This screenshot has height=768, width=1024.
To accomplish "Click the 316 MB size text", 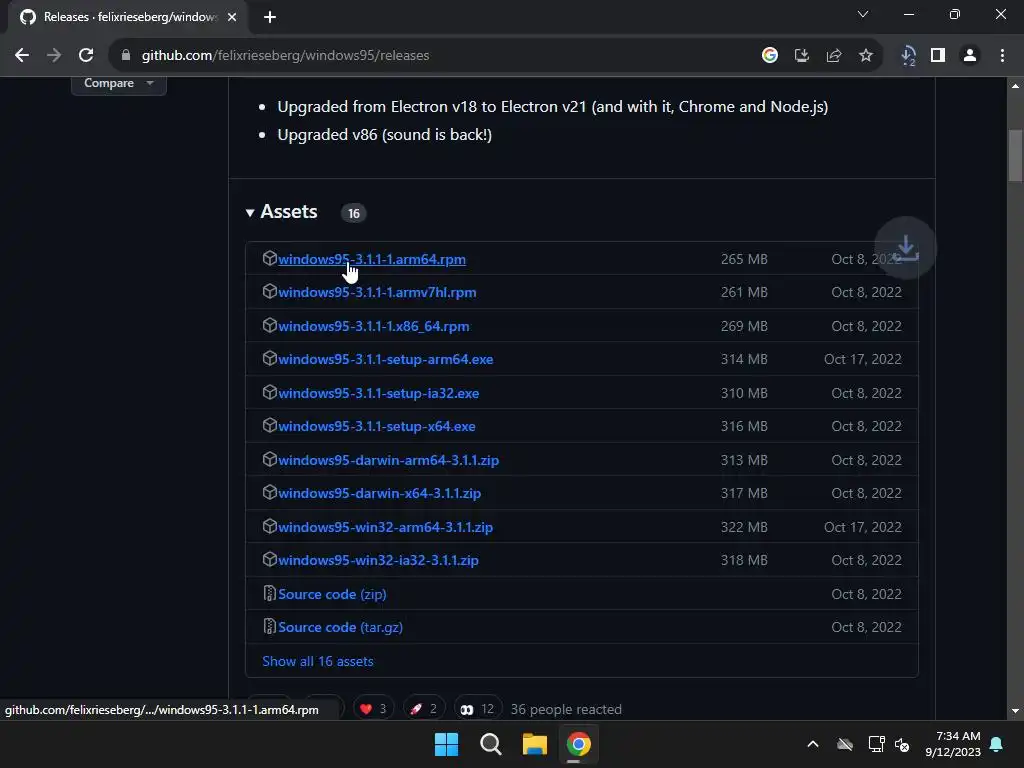I will (744, 426).
